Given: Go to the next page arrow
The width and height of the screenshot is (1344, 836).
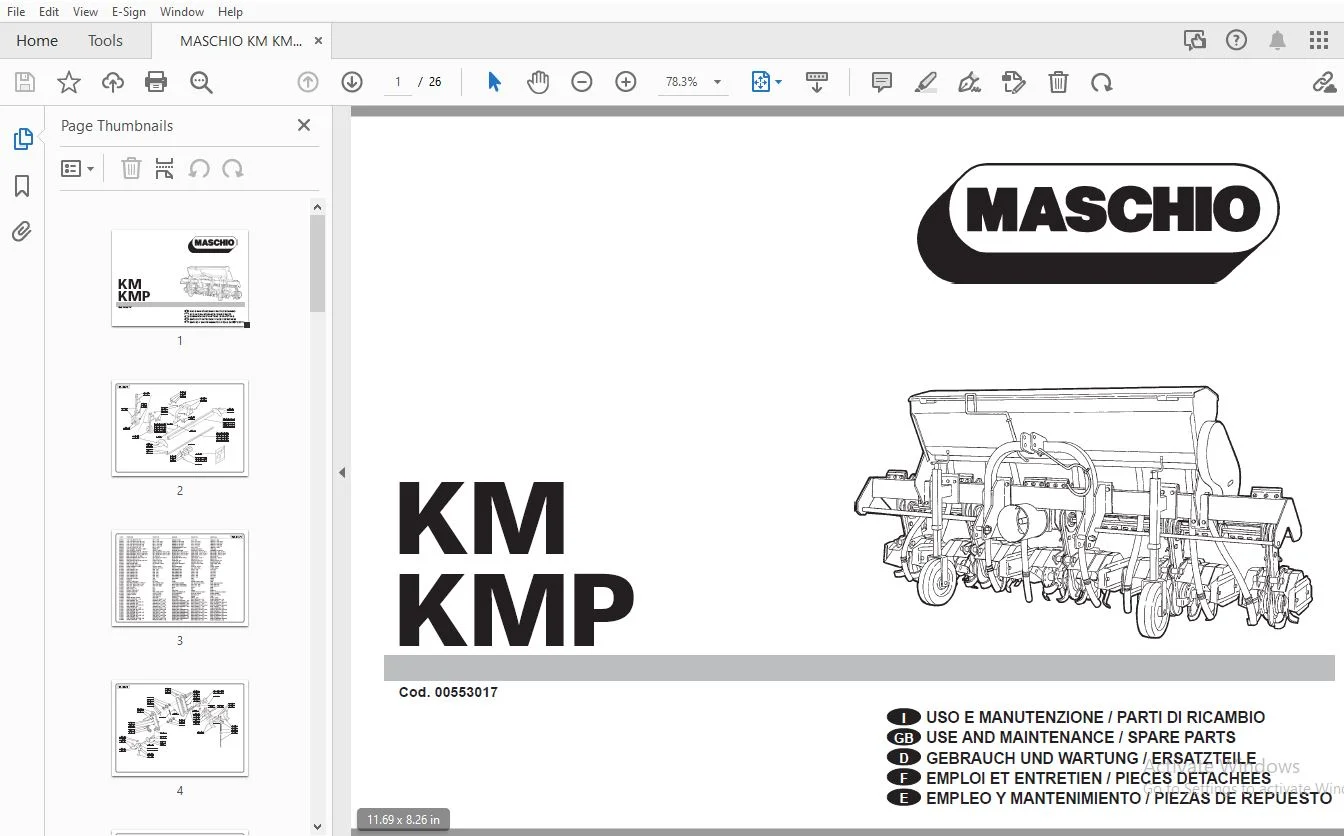Looking at the screenshot, I should coord(352,82).
